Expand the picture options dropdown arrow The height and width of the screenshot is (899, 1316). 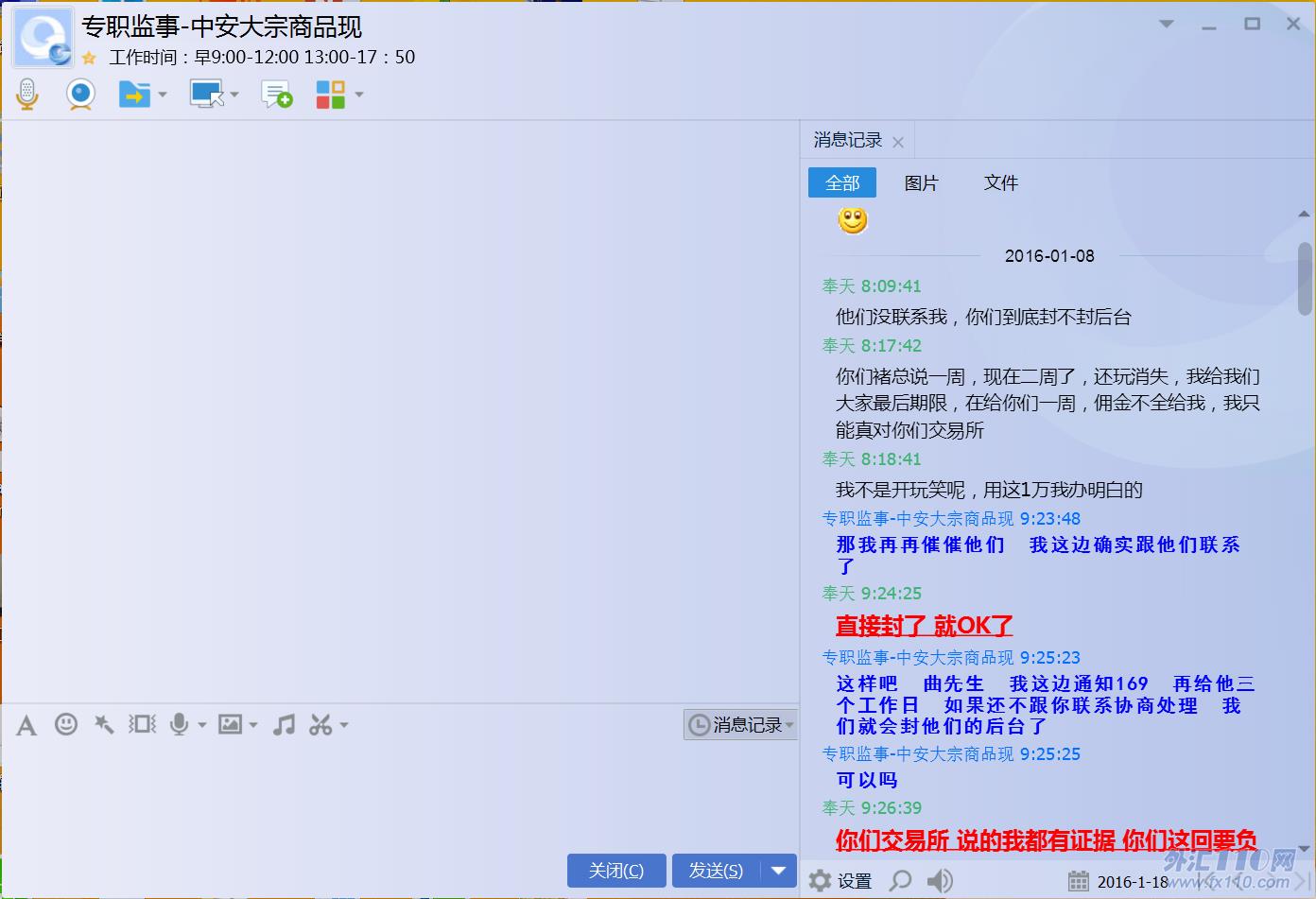[253, 725]
